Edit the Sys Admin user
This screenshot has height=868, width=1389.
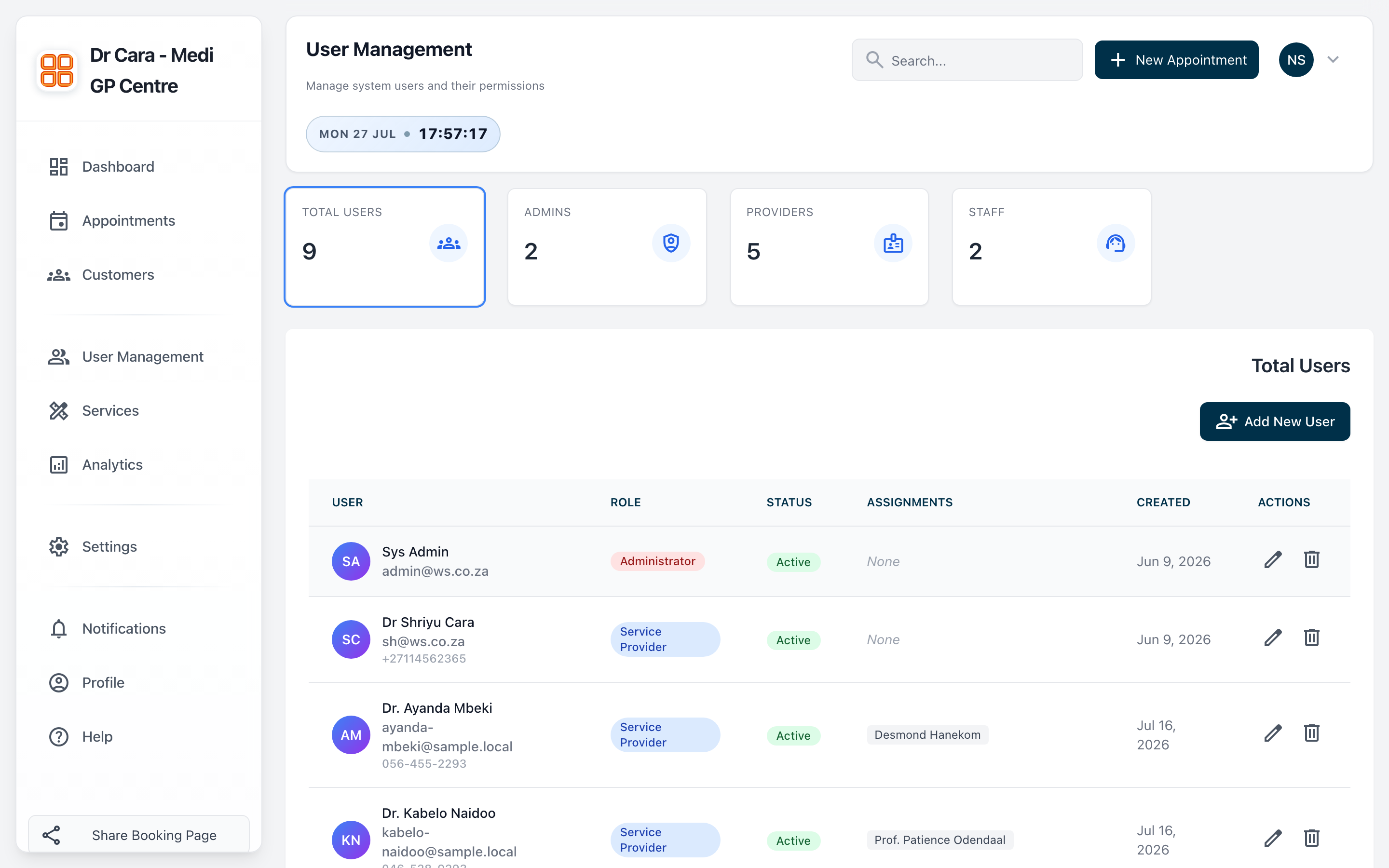coord(1272,560)
